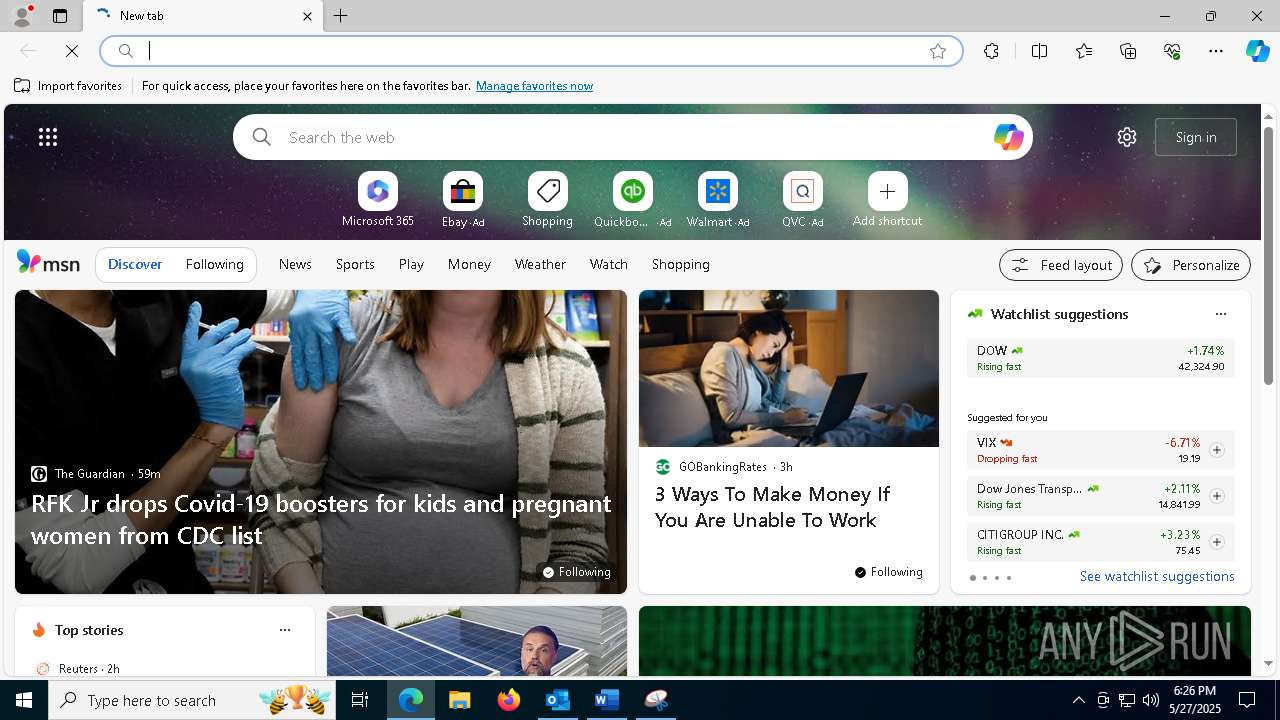This screenshot has width=1280, height=720.
Task: Add a new shortcut tile
Action: tap(887, 200)
